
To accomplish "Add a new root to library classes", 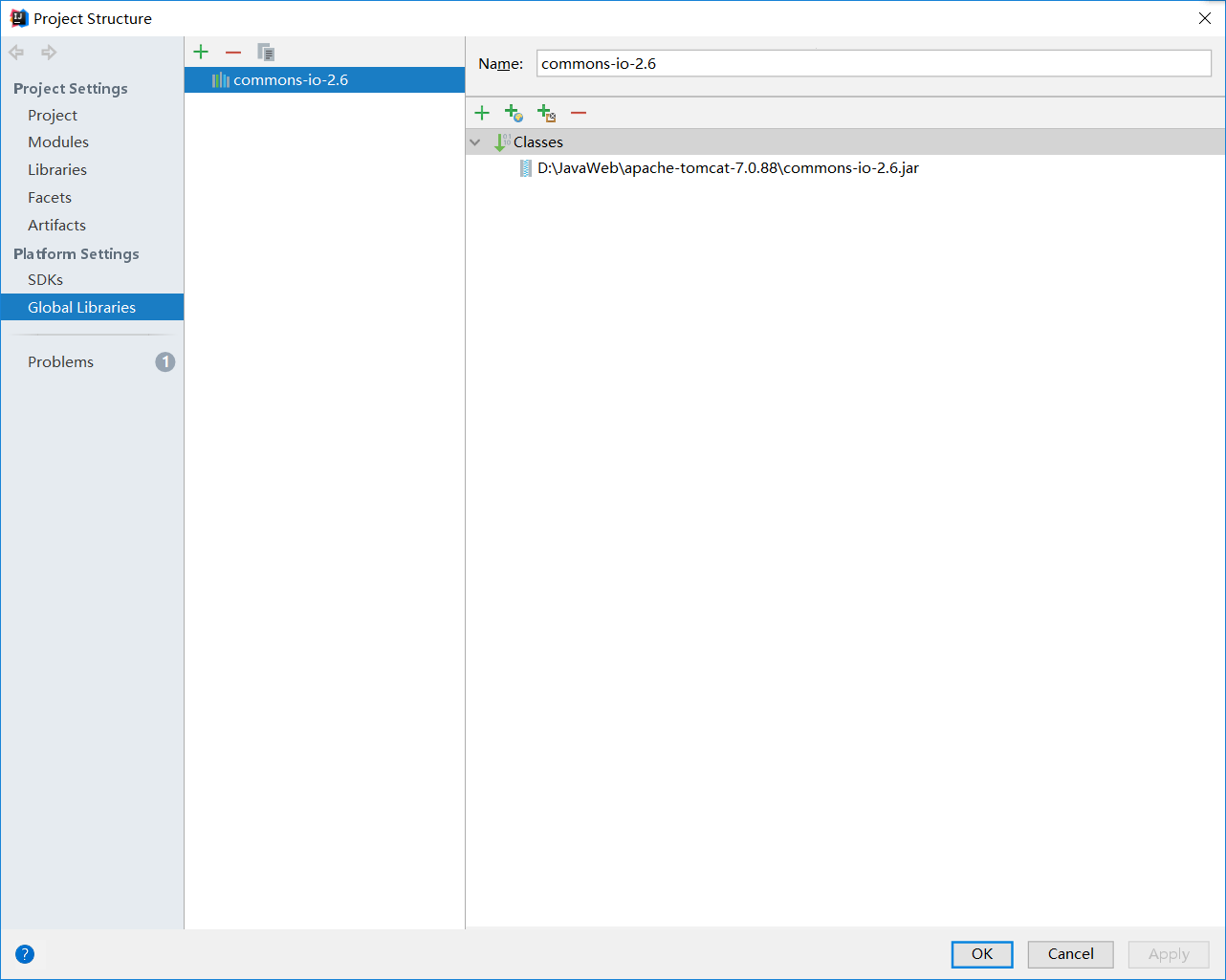I will point(482,113).
